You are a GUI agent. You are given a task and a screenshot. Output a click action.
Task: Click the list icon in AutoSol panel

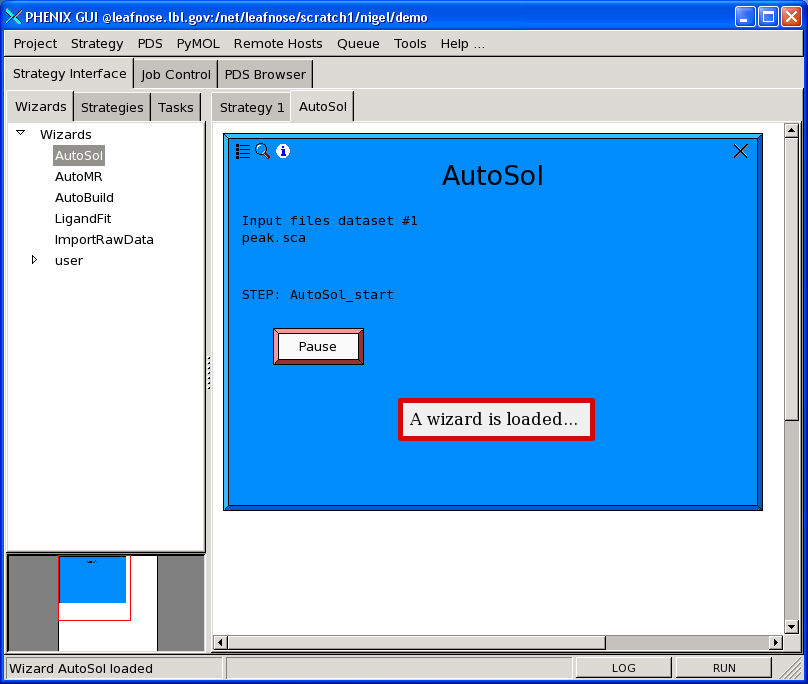[243, 151]
